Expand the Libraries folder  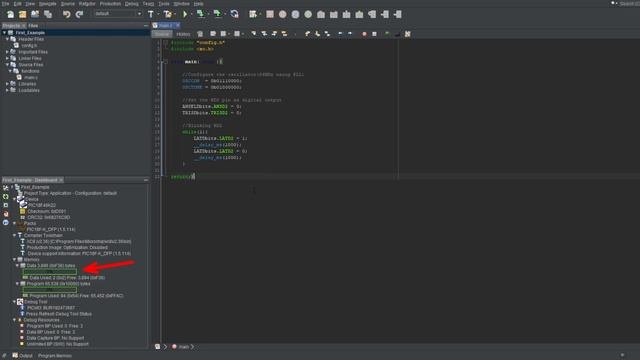click(7, 84)
